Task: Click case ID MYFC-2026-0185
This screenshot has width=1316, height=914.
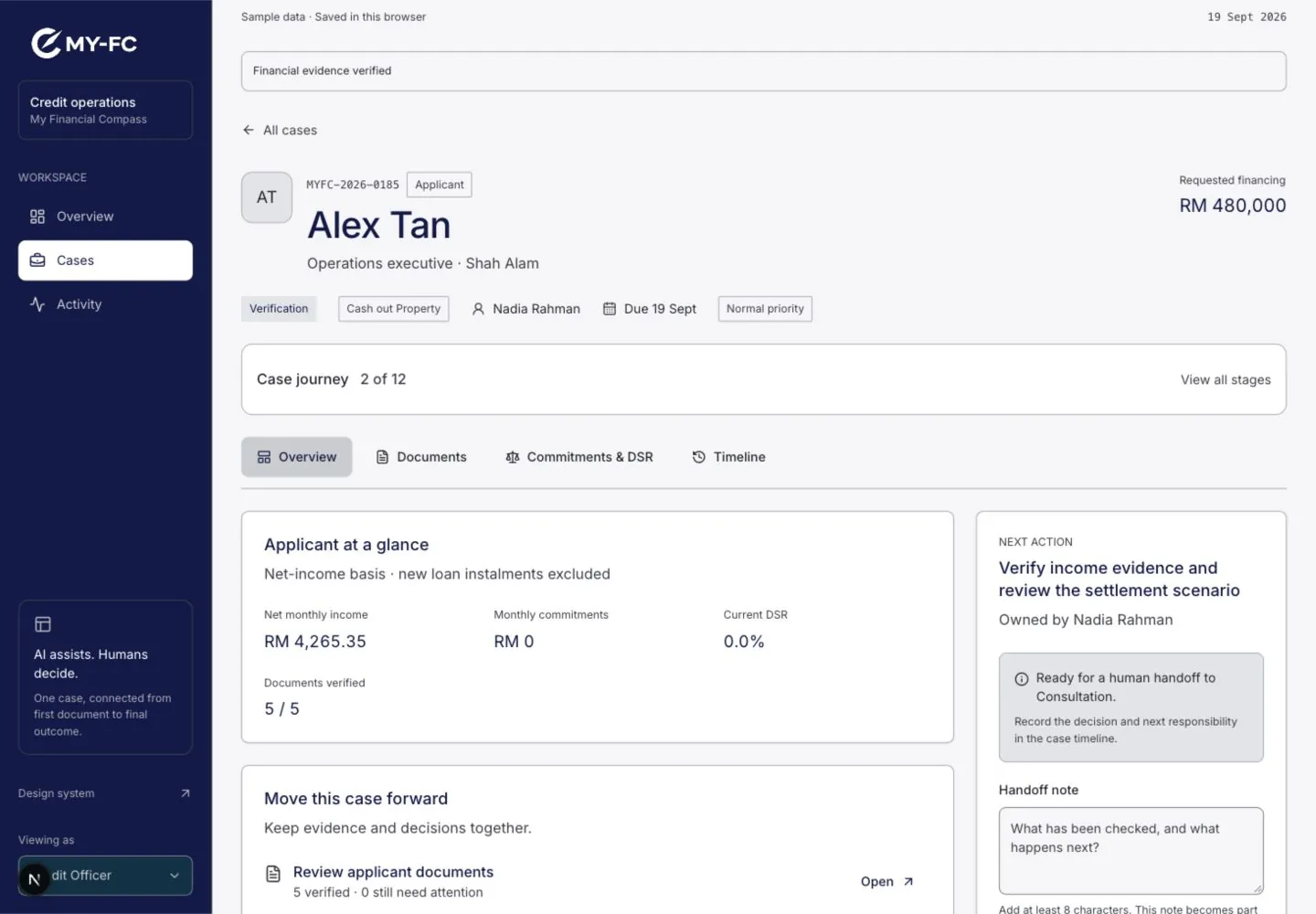Action: coord(353,185)
